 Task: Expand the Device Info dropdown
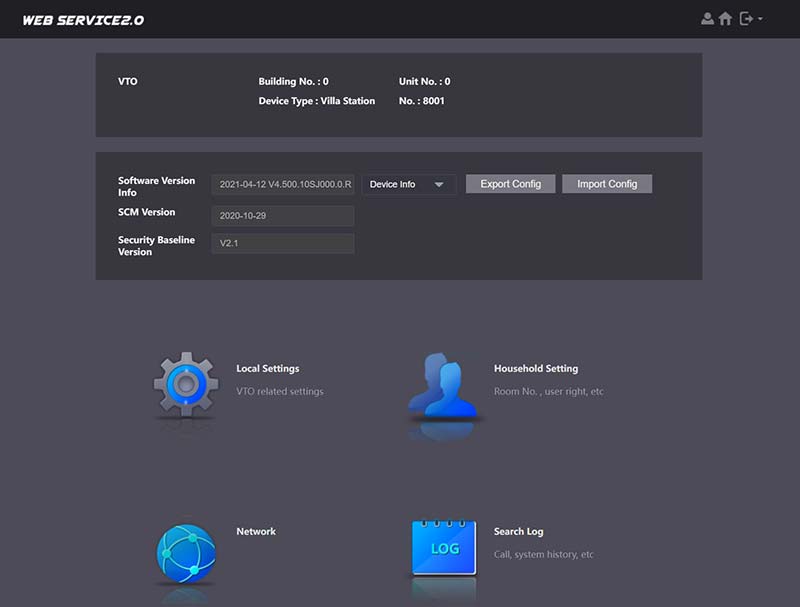408,184
